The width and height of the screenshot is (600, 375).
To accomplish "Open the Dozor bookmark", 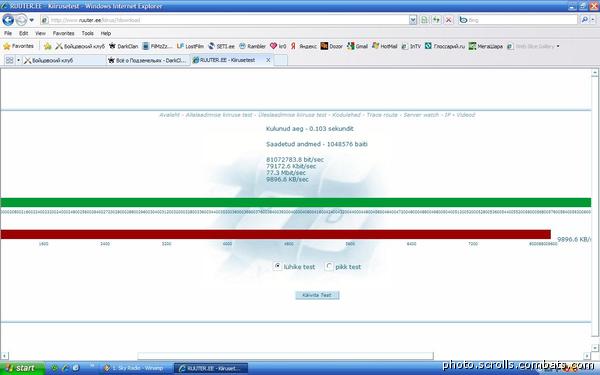I will coord(331,46).
